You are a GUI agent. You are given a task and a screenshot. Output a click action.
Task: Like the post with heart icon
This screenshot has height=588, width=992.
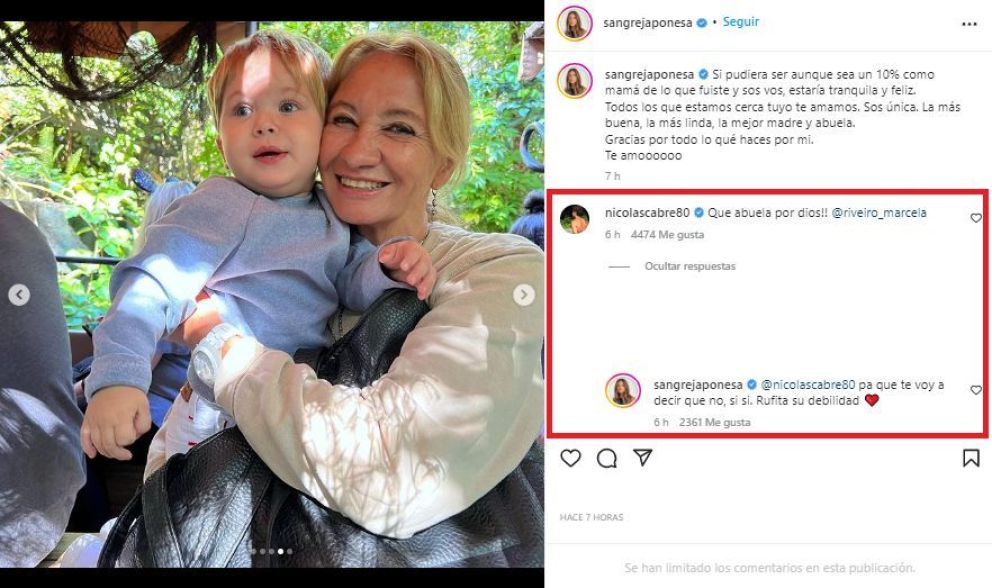coord(570,458)
